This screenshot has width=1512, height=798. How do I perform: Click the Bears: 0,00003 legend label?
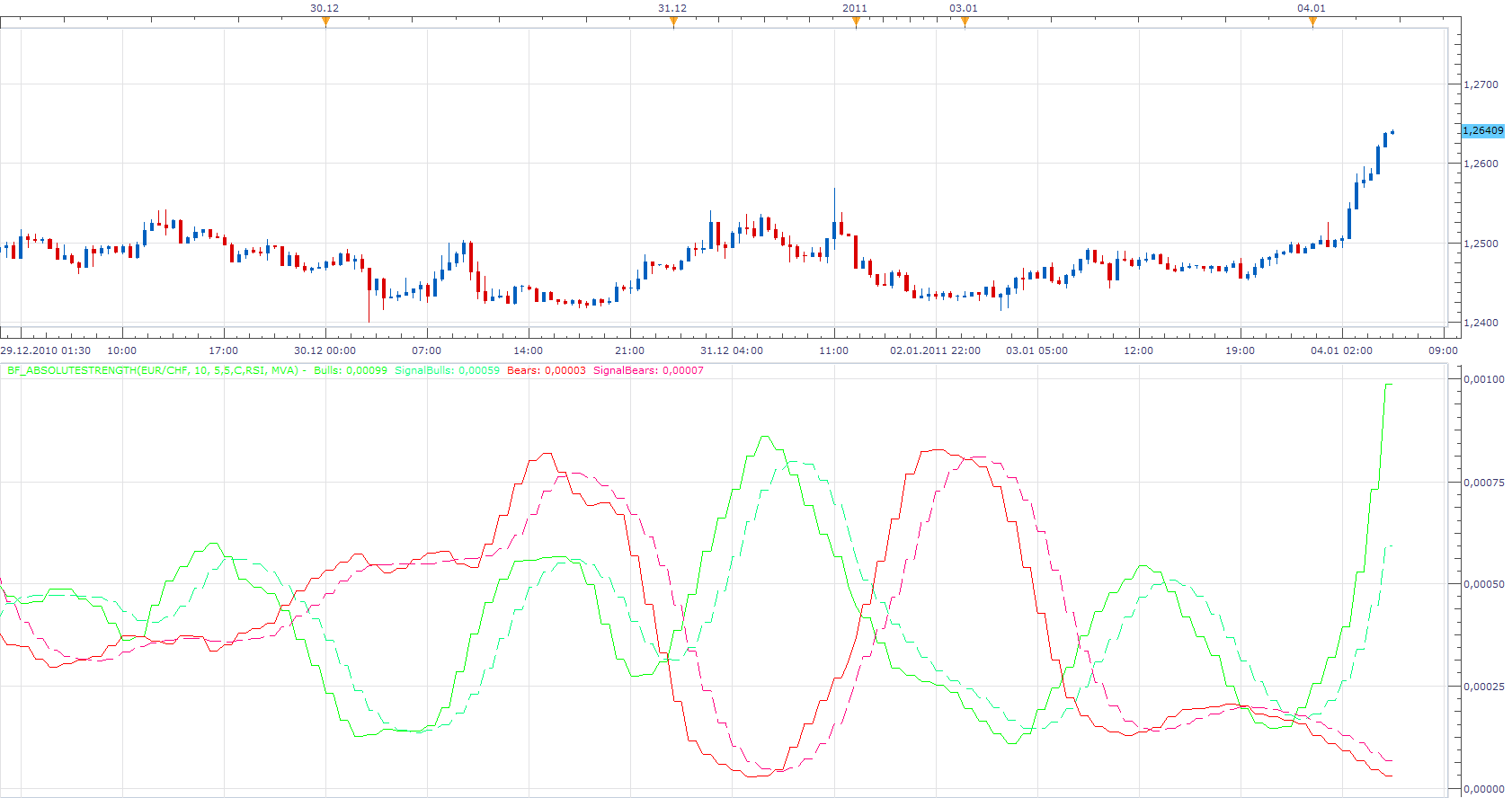coord(547,370)
